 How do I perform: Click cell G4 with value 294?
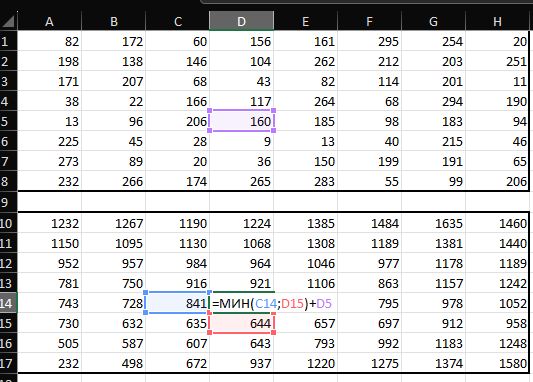[433, 101]
